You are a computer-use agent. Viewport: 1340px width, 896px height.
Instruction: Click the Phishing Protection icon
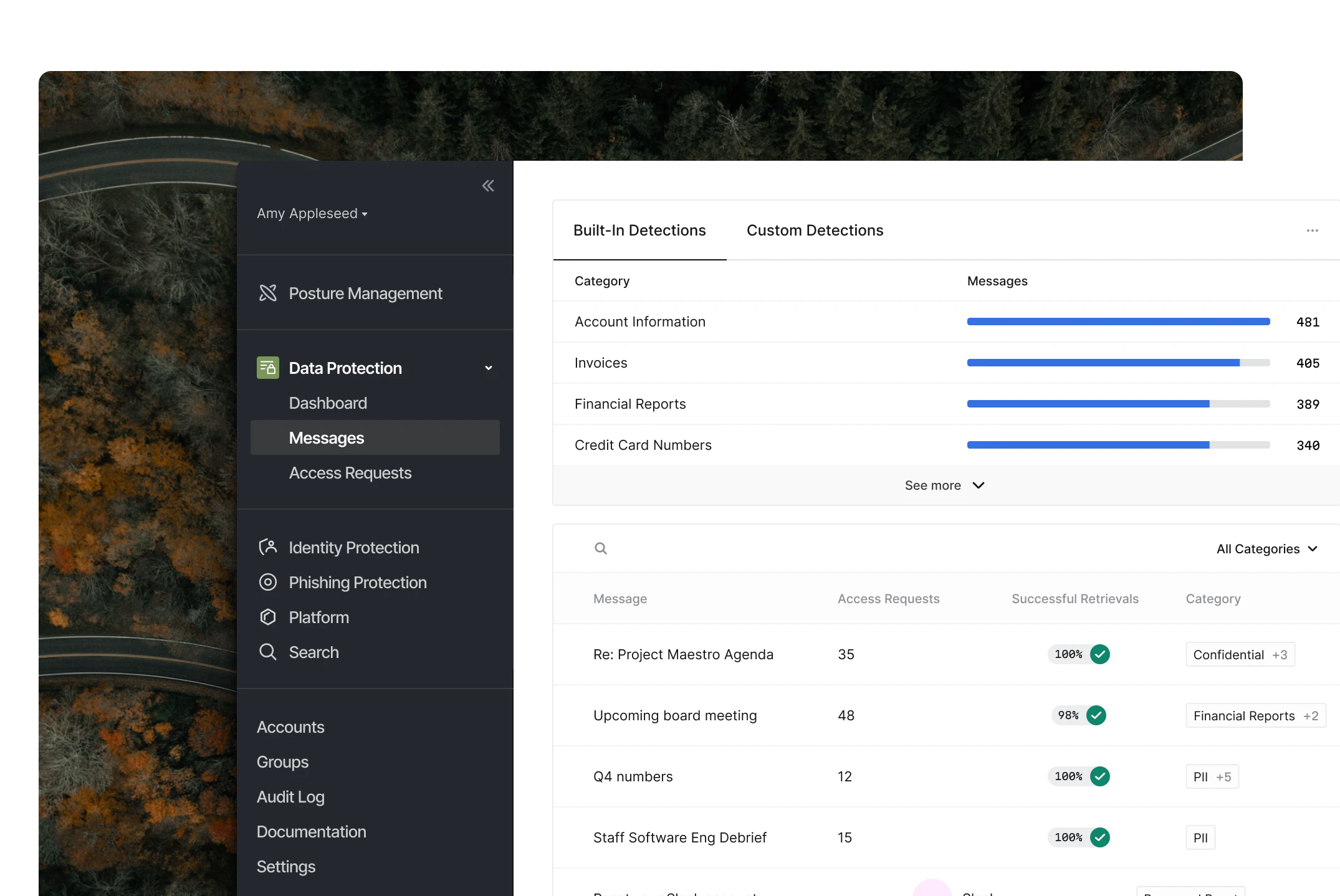click(268, 582)
